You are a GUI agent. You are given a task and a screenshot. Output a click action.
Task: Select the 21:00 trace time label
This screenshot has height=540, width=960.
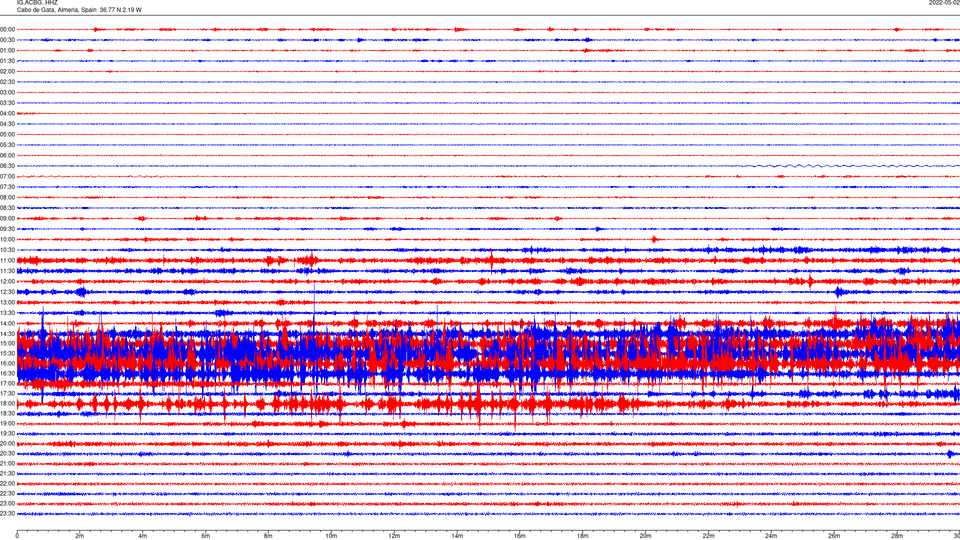[7, 463]
